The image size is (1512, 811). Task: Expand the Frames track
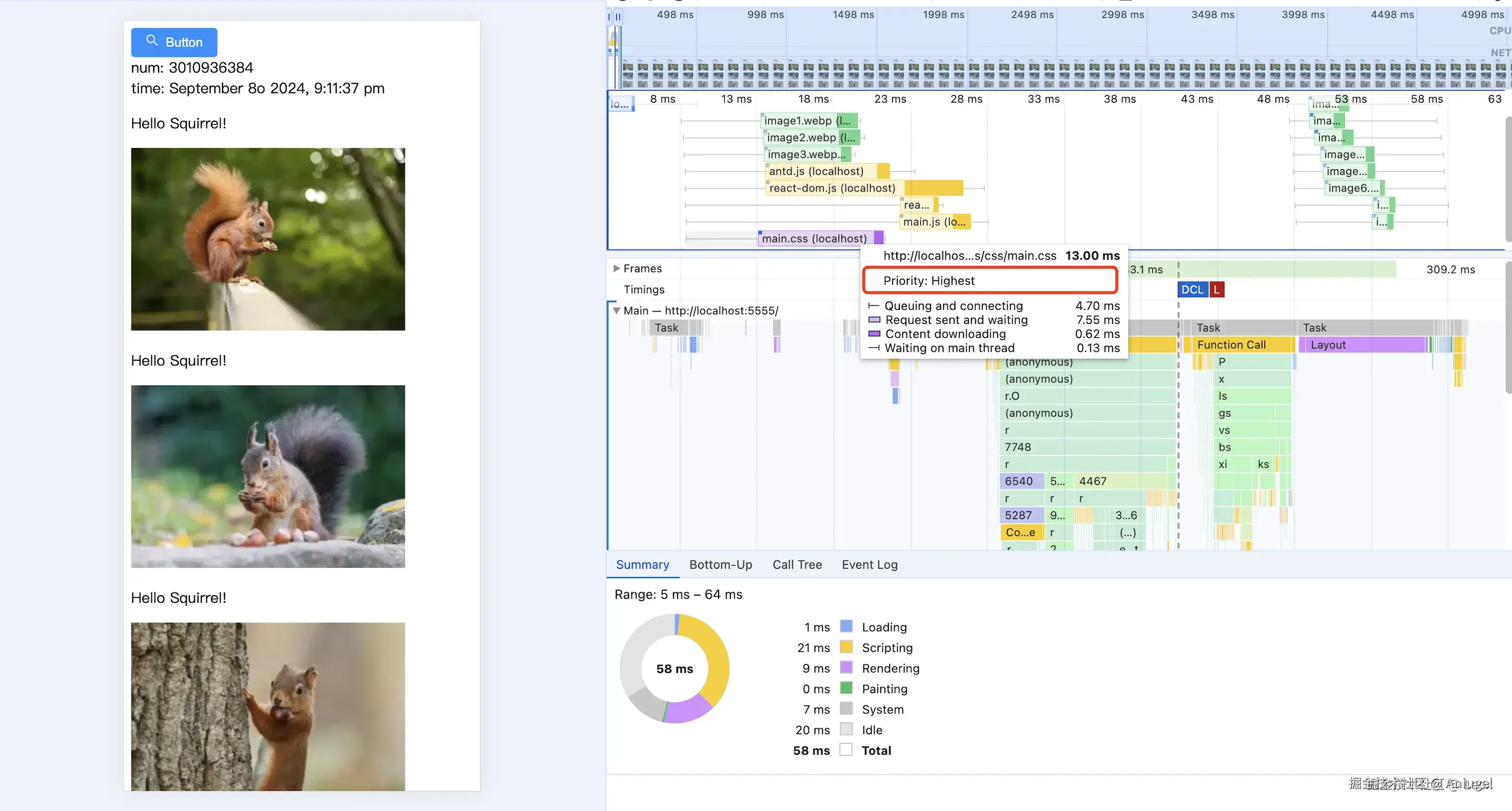(x=616, y=268)
